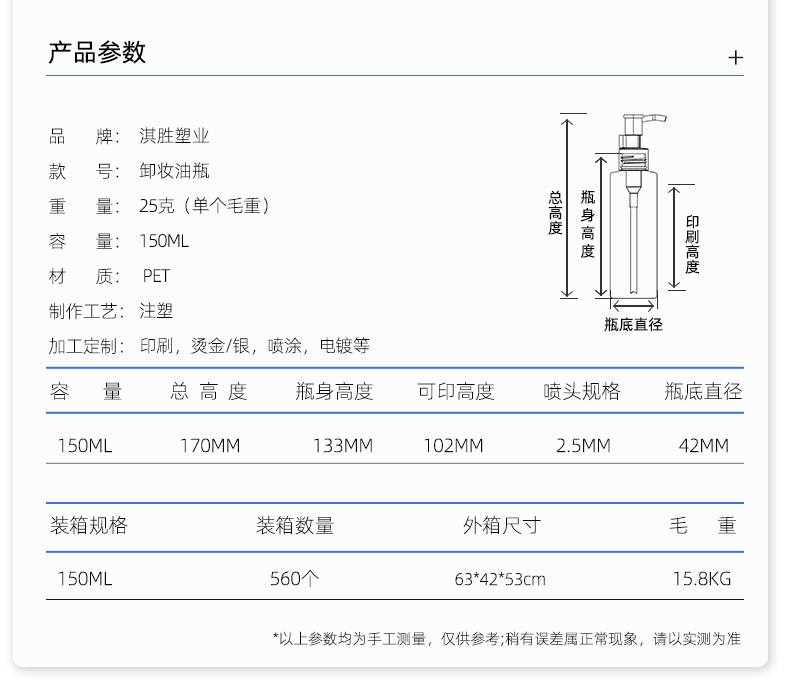Click the vertical 印刷高度 label in diagram
Screen dimensions: 790x693
pos(692,244)
